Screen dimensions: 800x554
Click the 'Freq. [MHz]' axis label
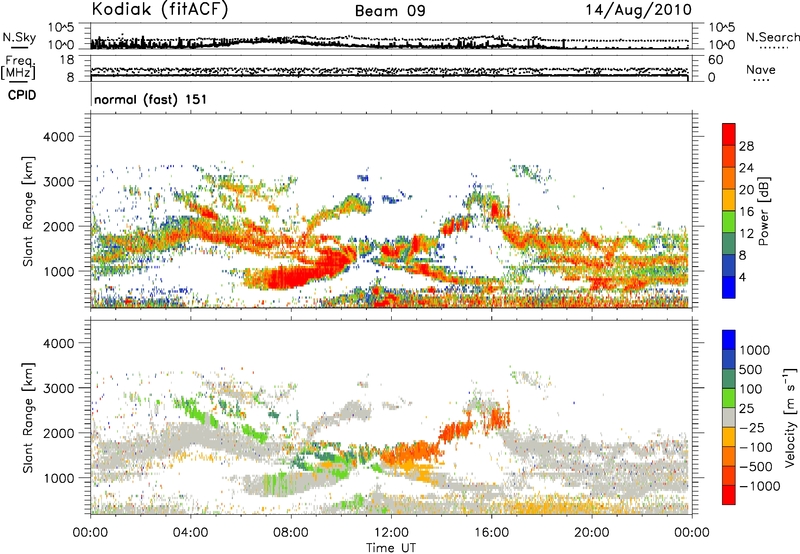[18, 68]
